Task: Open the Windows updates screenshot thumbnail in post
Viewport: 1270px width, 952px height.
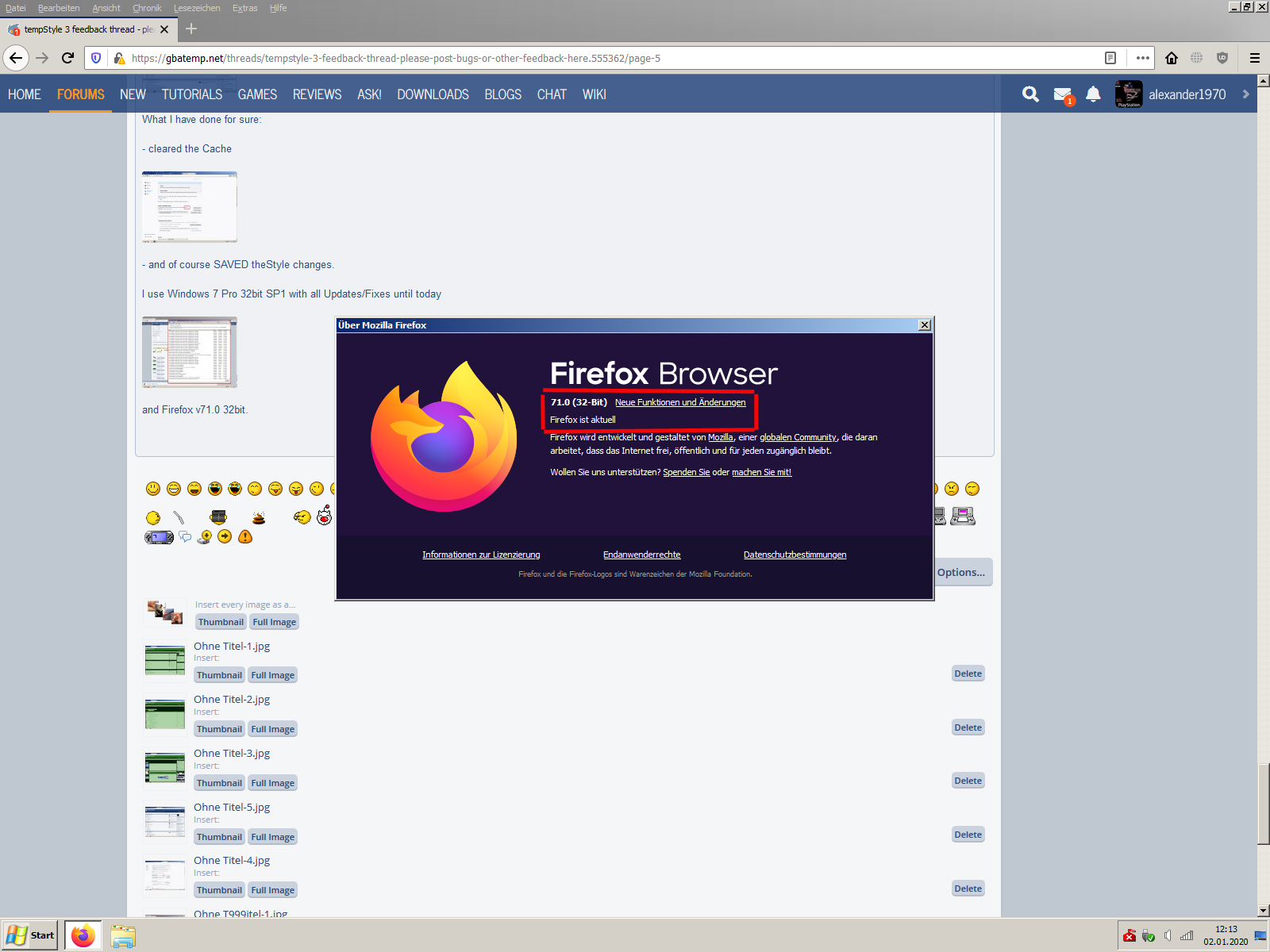Action: pos(190,352)
